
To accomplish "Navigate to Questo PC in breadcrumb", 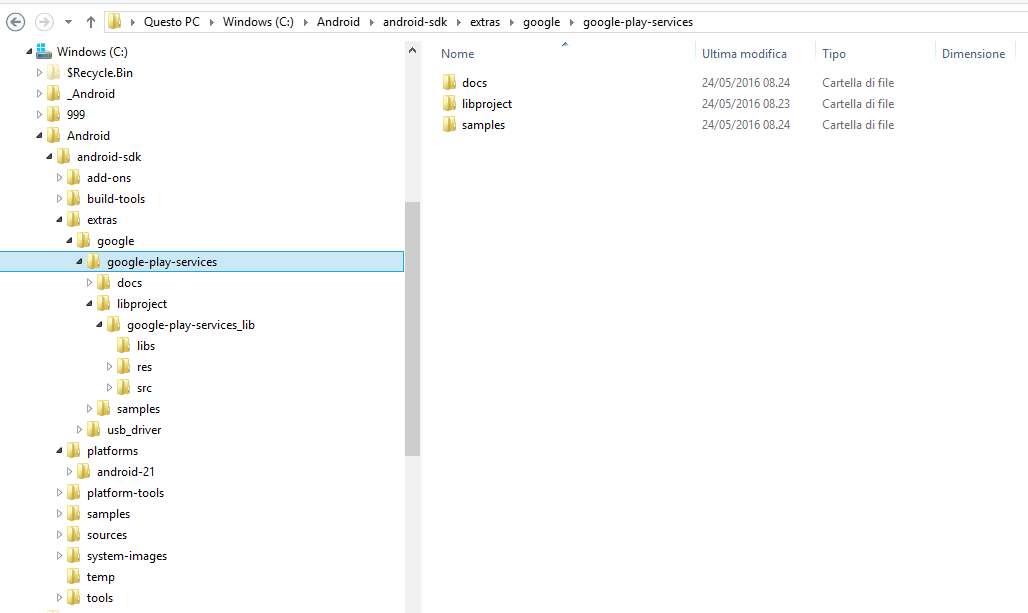I will 172,22.
